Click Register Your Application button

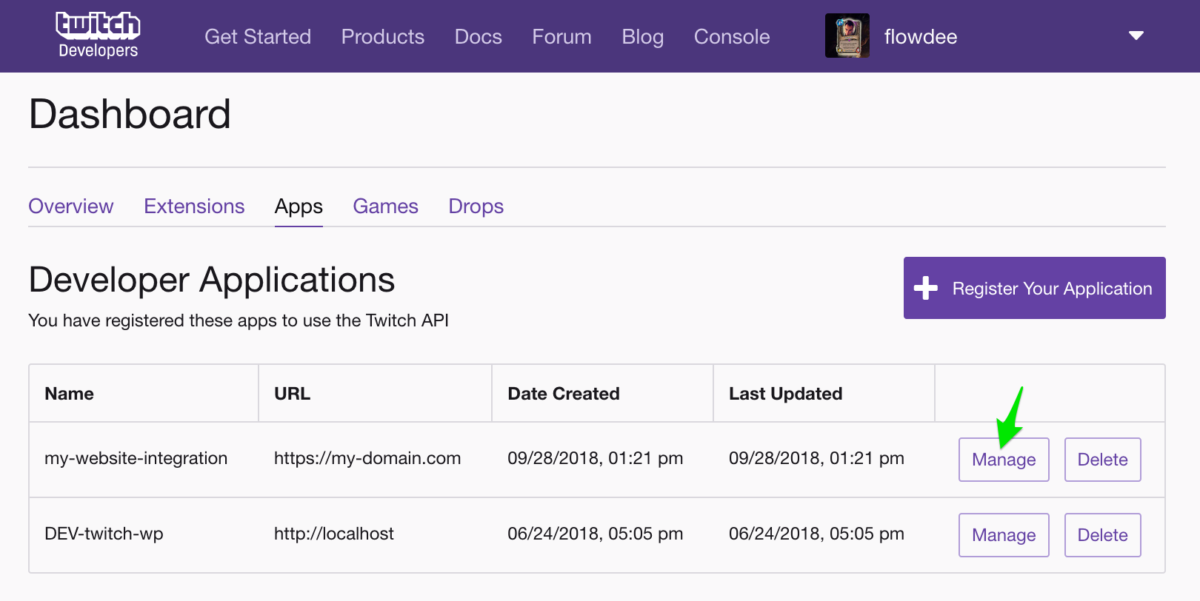click(x=1035, y=288)
